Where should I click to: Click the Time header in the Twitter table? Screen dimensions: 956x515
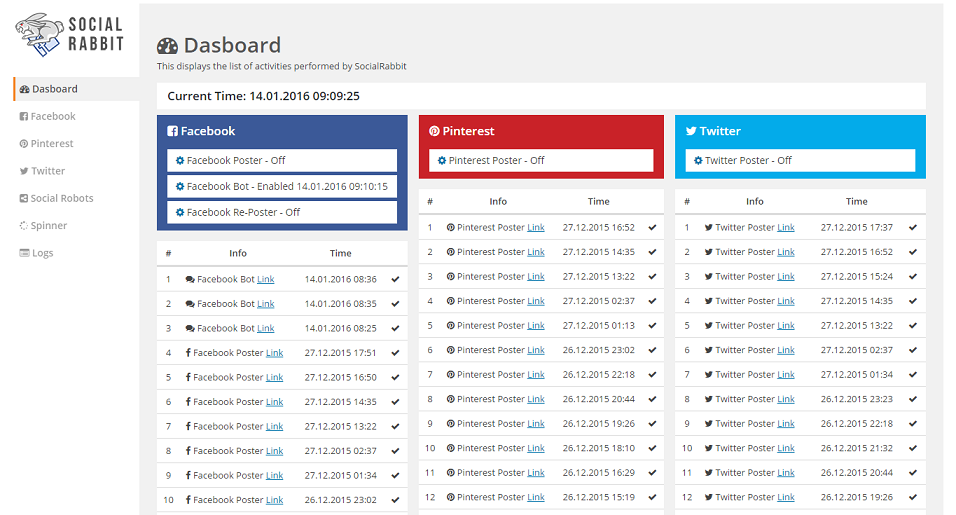pos(857,202)
